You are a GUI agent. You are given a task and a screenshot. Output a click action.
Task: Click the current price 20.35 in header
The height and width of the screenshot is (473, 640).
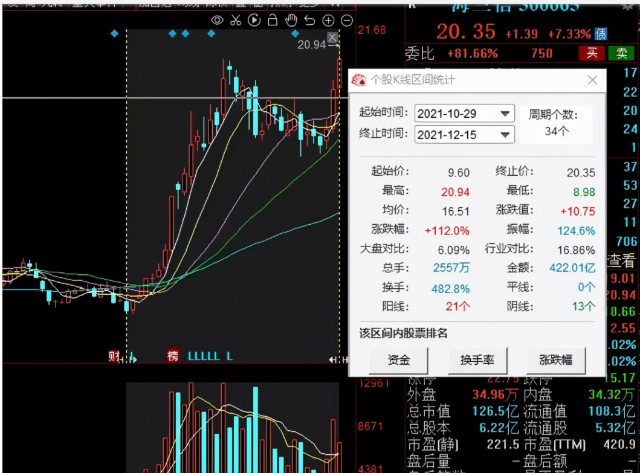pyautogui.click(x=466, y=31)
